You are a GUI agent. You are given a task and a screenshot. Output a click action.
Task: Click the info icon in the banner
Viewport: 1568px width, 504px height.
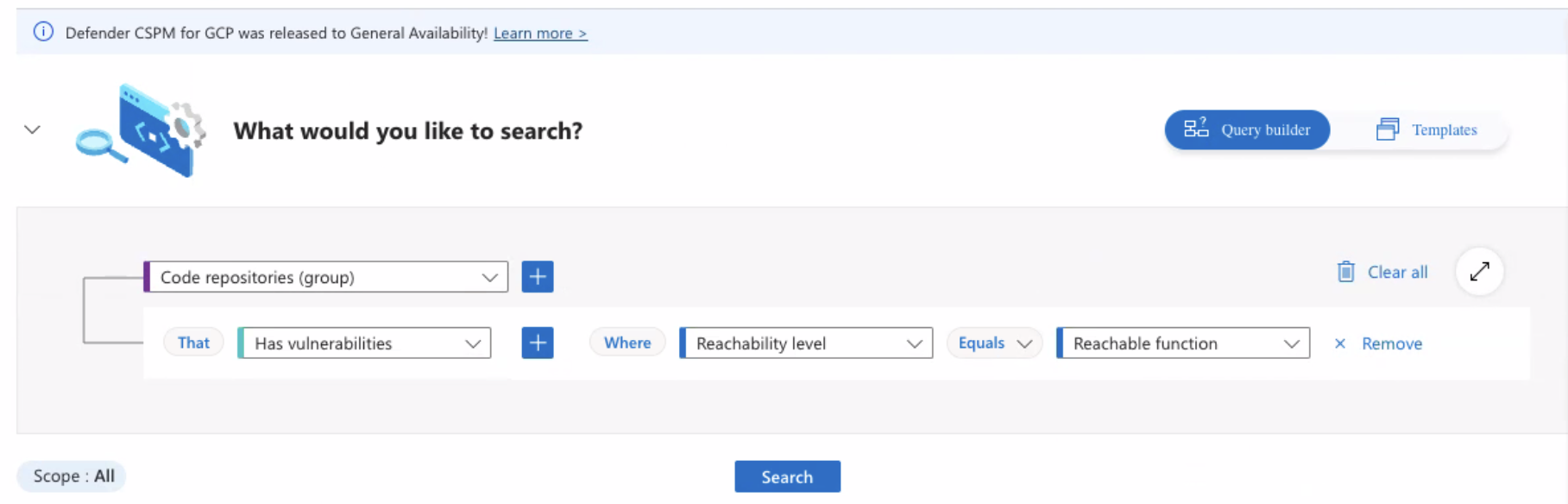point(43,31)
